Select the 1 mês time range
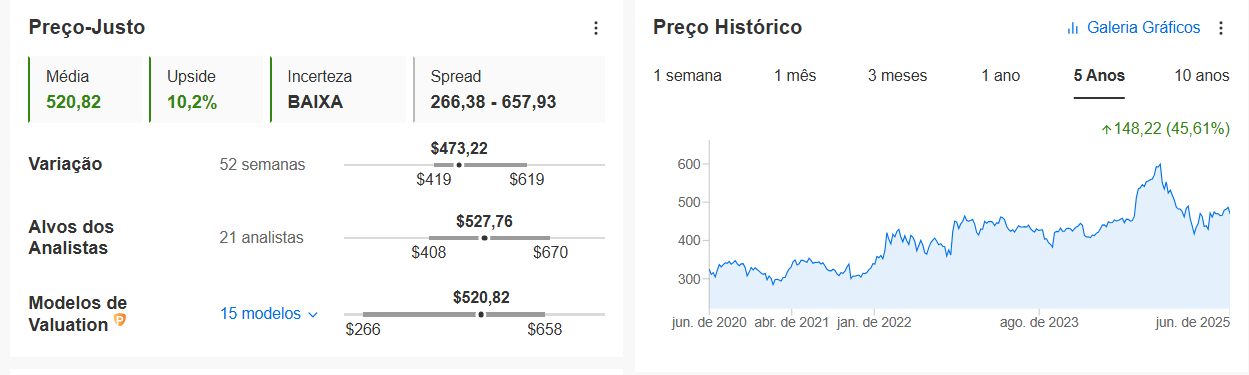1249x375 pixels. pos(795,76)
